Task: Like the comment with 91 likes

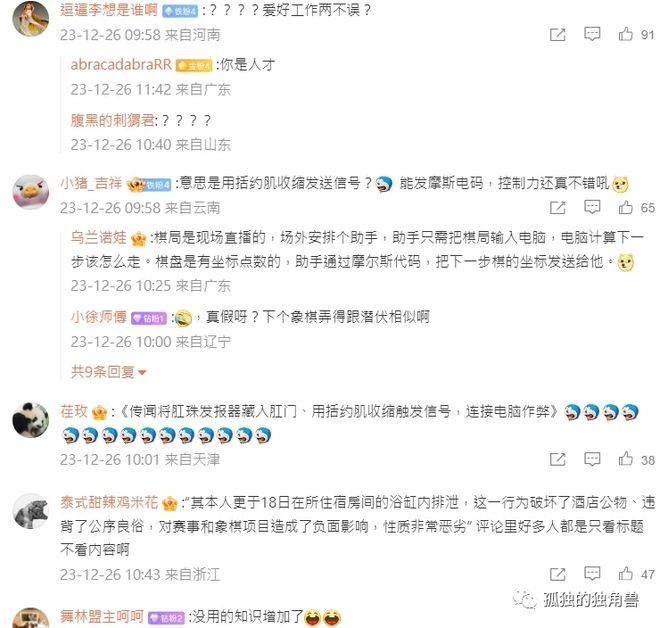Action: [x=625, y=34]
